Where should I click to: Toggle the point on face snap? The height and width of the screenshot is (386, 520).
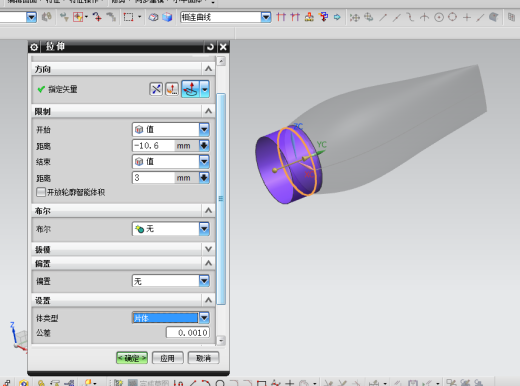(494, 17)
